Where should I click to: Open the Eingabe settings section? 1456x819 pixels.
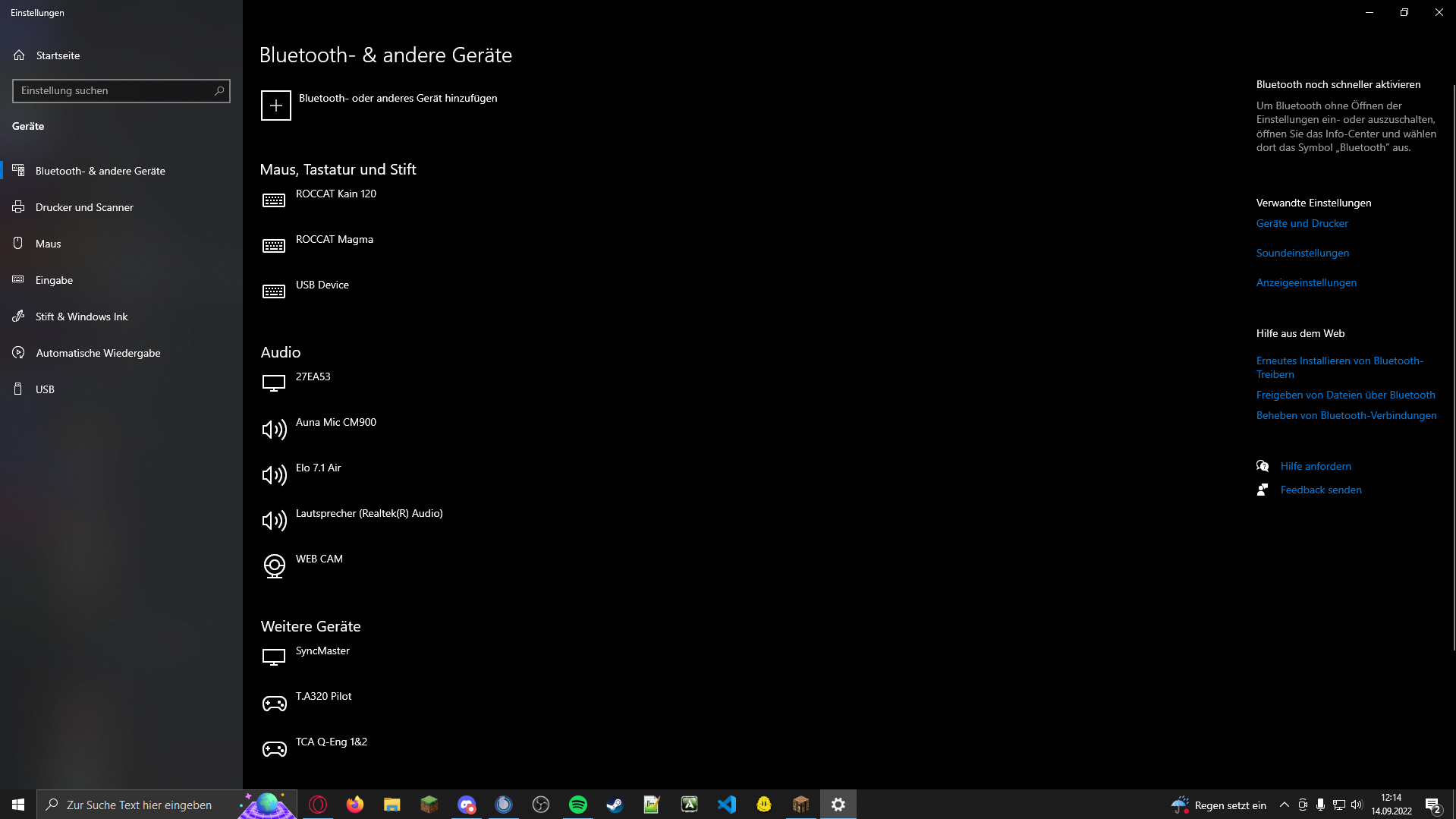click(121, 280)
